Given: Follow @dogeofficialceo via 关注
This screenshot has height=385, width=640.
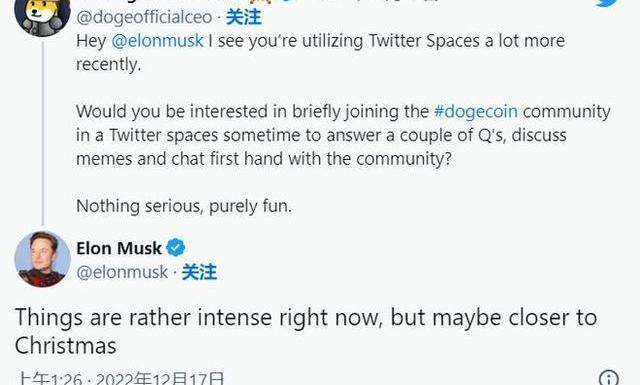Looking at the screenshot, I should (244, 18).
